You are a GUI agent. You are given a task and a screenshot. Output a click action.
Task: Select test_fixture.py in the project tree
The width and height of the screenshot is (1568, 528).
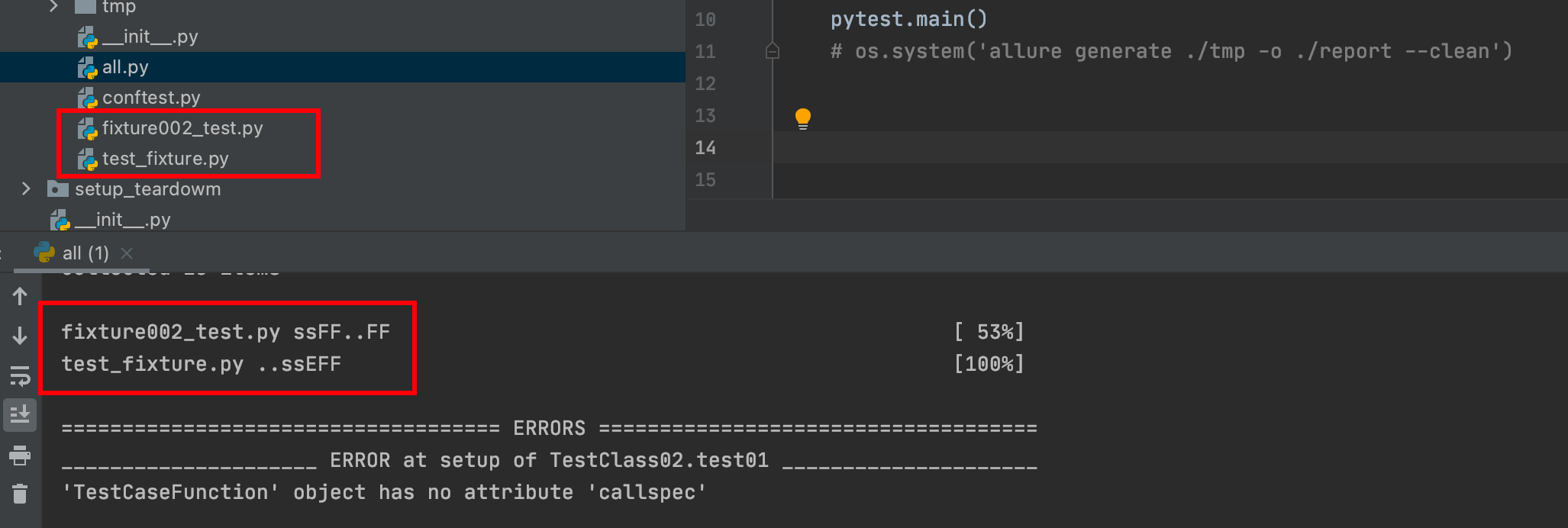[165, 159]
